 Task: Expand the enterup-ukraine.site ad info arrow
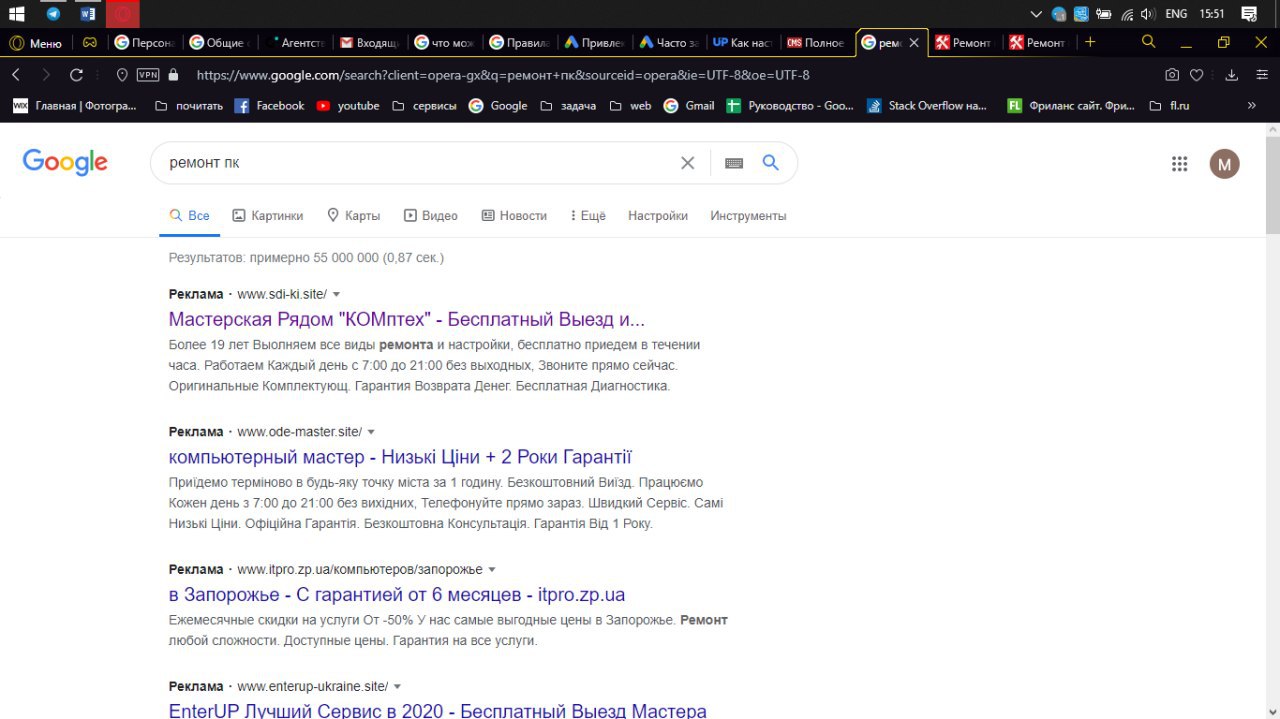tap(397, 687)
